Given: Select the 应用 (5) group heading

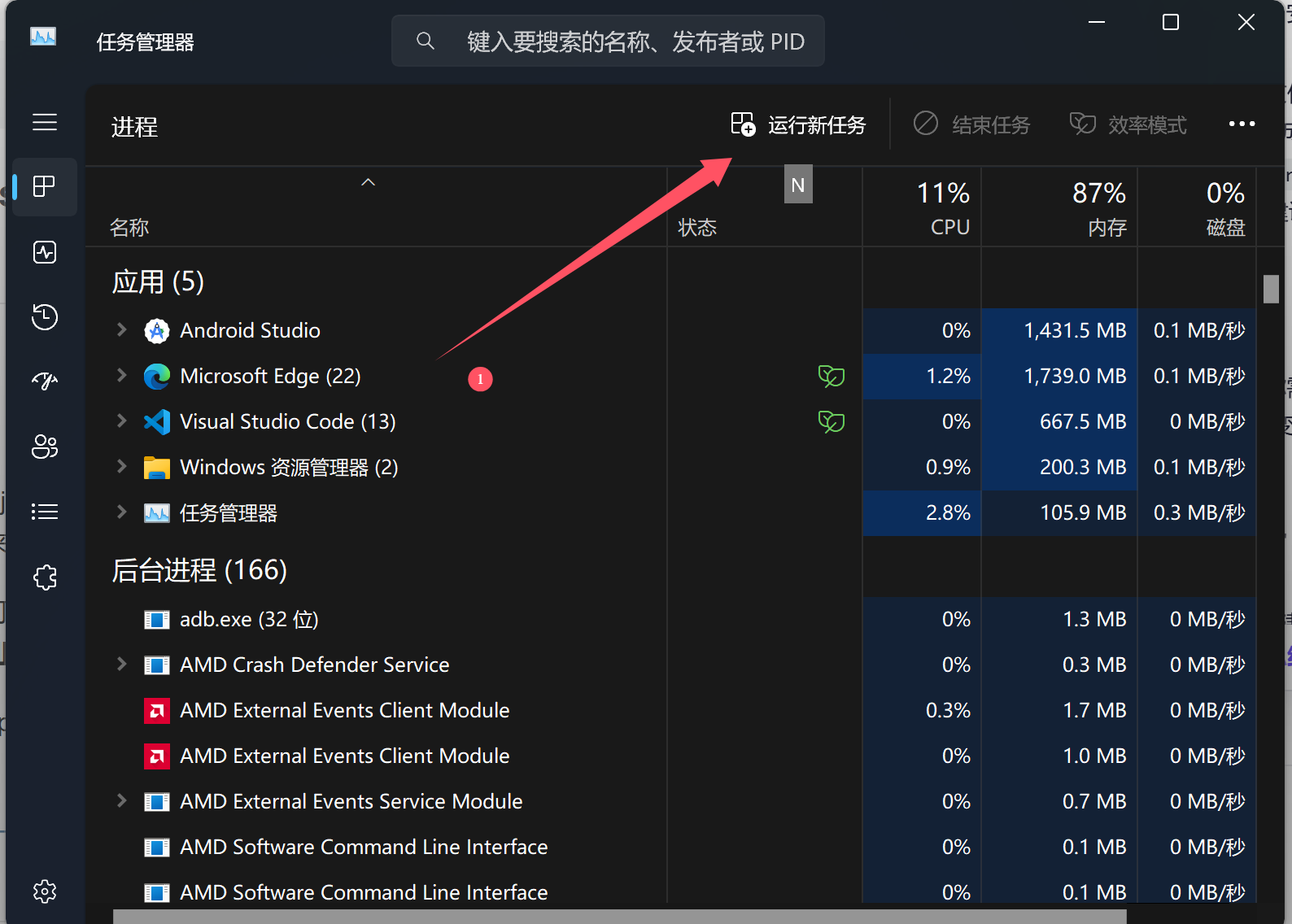Looking at the screenshot, I should [x=158, y=282].
